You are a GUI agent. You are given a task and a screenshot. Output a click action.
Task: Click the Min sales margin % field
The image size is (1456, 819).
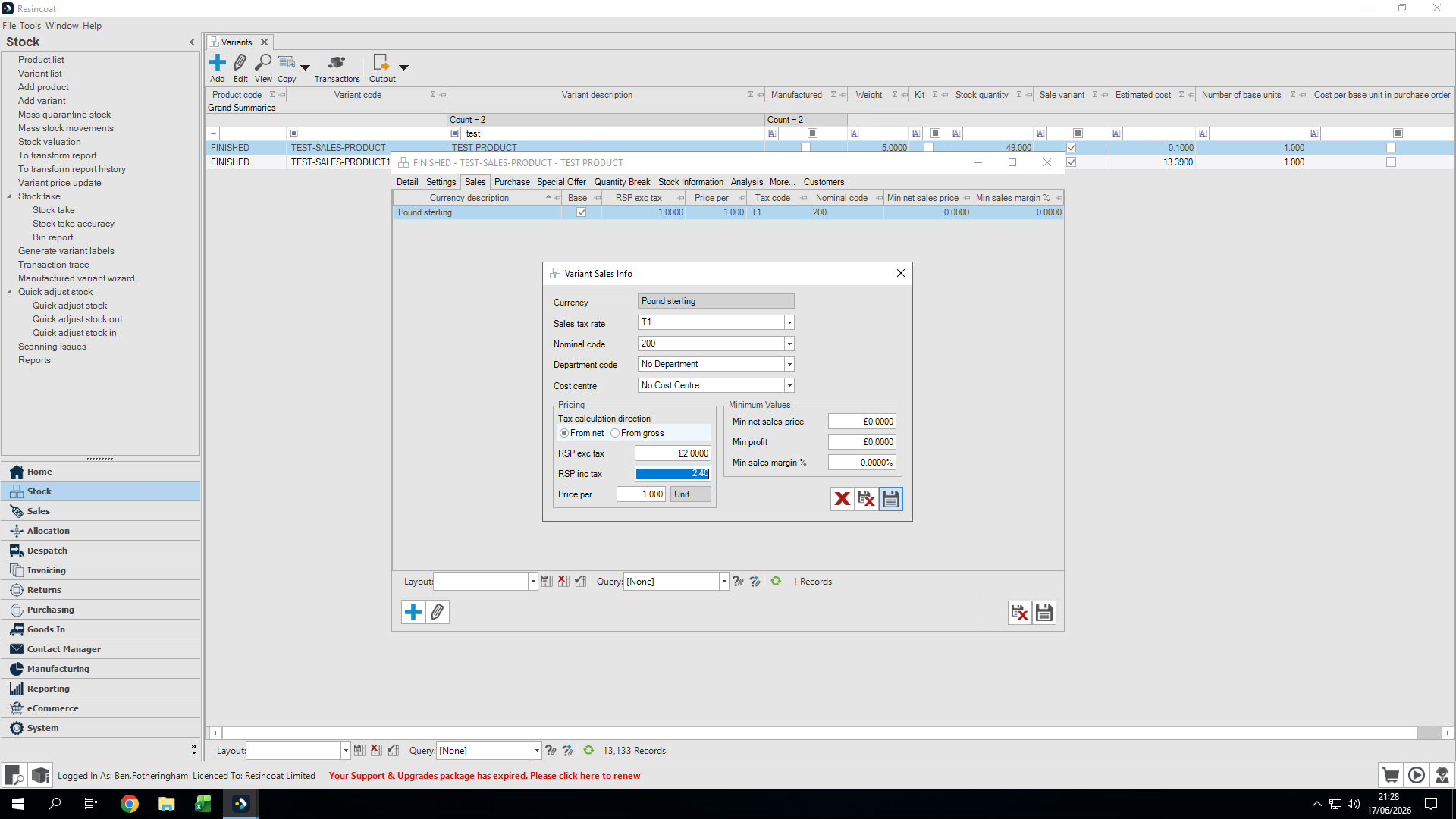[x=862, y=463]
